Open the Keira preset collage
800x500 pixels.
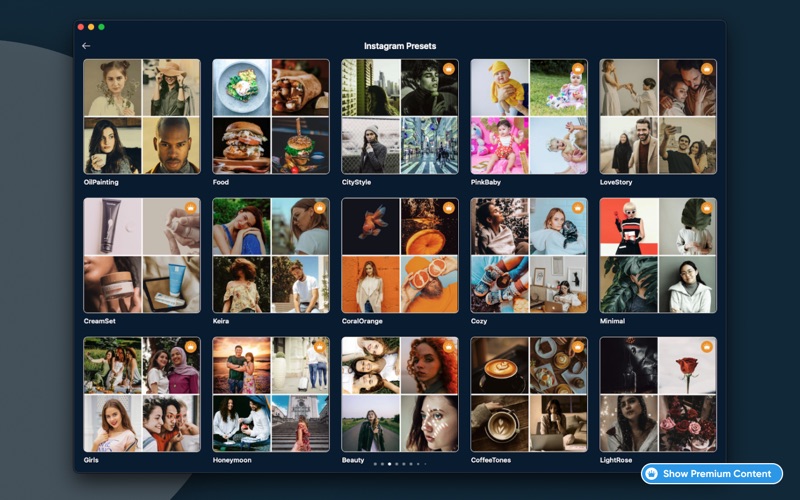click(271, 255)
